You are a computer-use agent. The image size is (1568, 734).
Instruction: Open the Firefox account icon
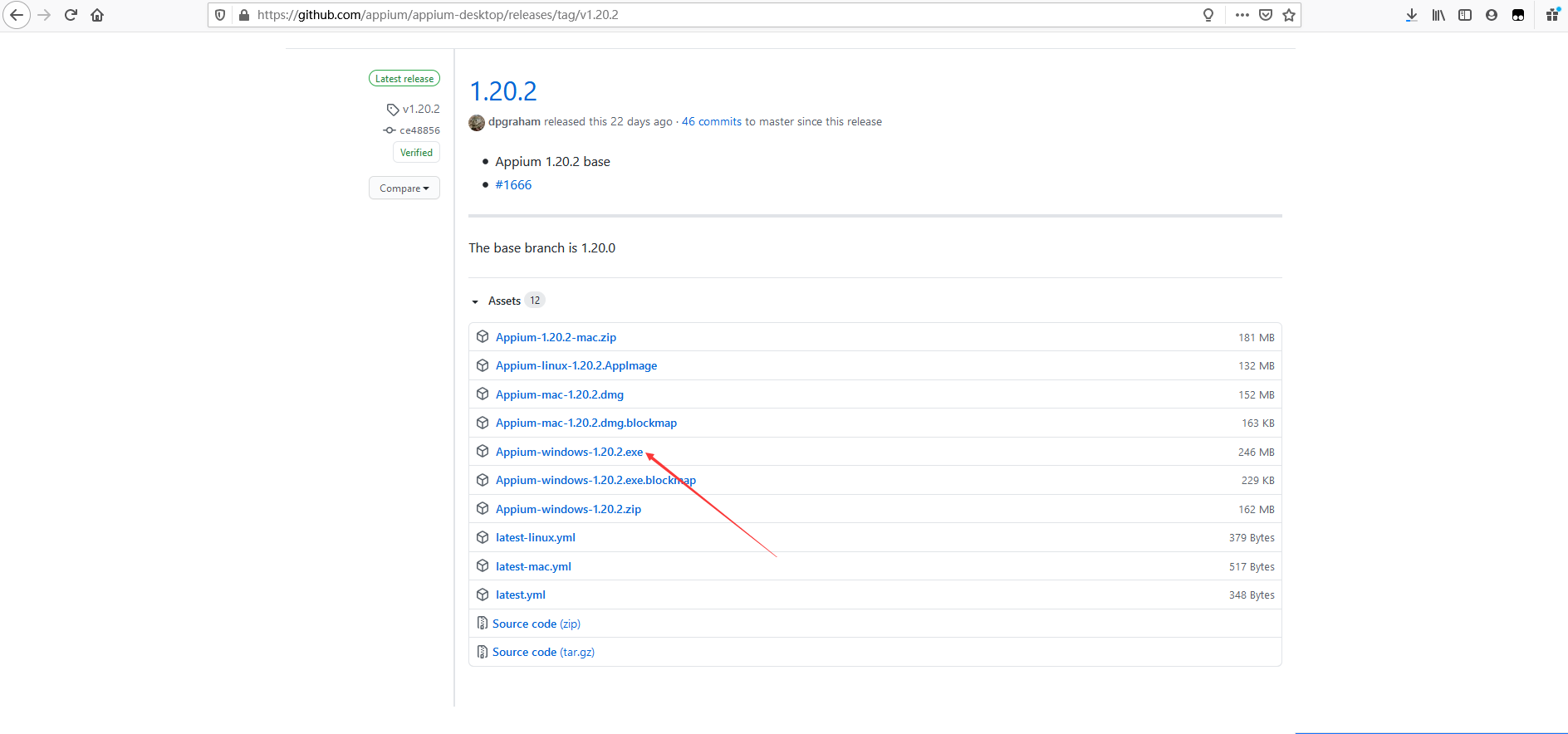pos(1492,15)
